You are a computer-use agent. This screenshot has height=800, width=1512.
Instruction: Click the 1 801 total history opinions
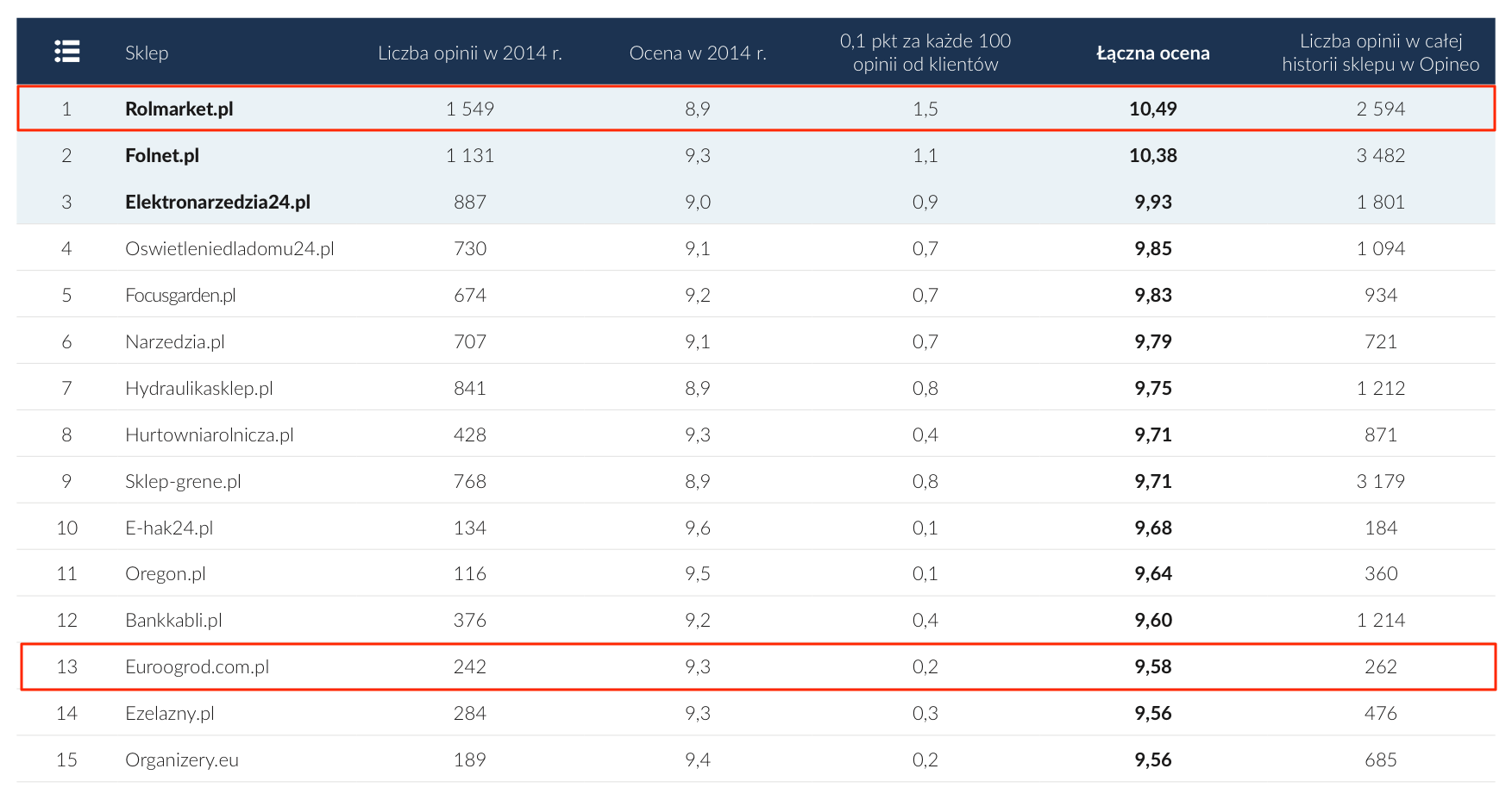(1381, 202)
